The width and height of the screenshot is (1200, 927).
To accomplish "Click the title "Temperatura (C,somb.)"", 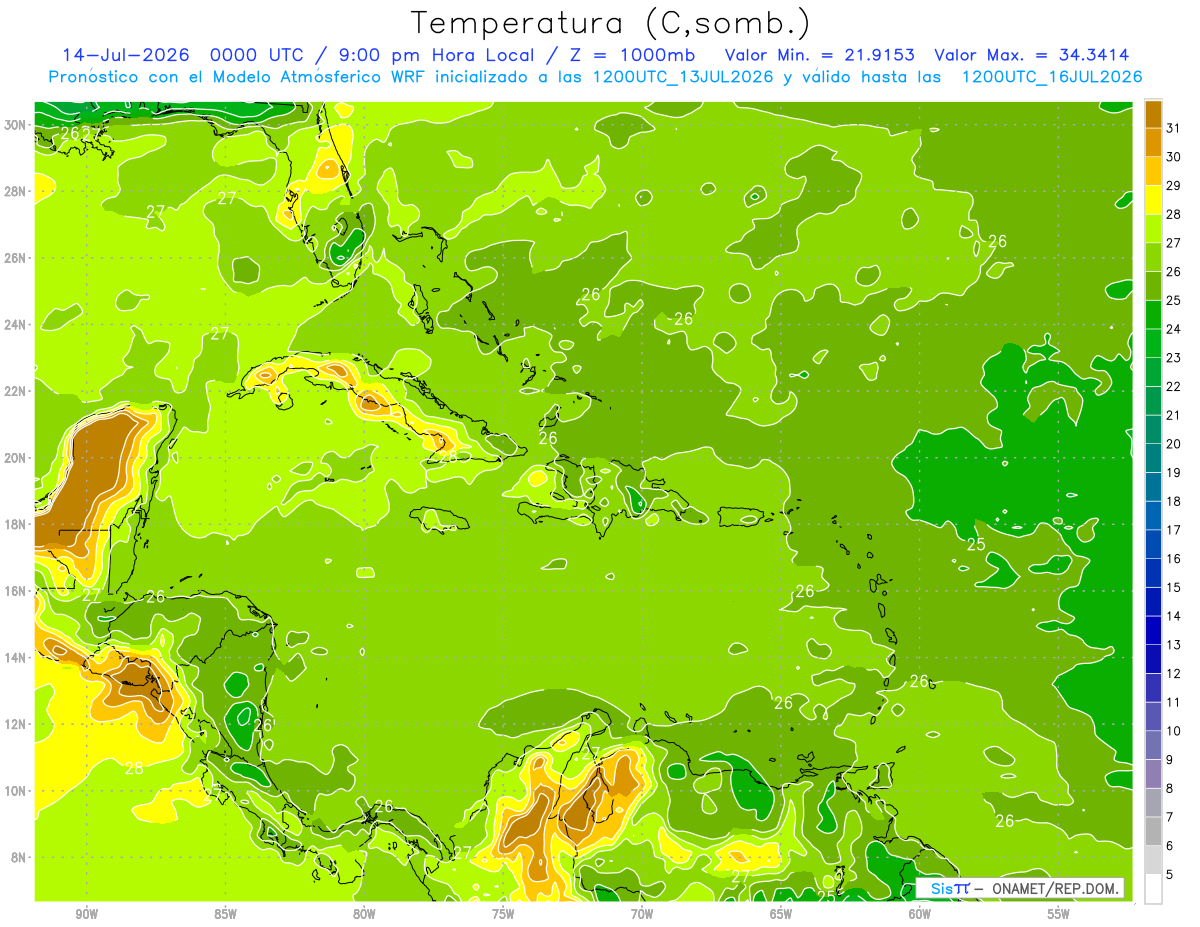I will [x=610, y=23].
